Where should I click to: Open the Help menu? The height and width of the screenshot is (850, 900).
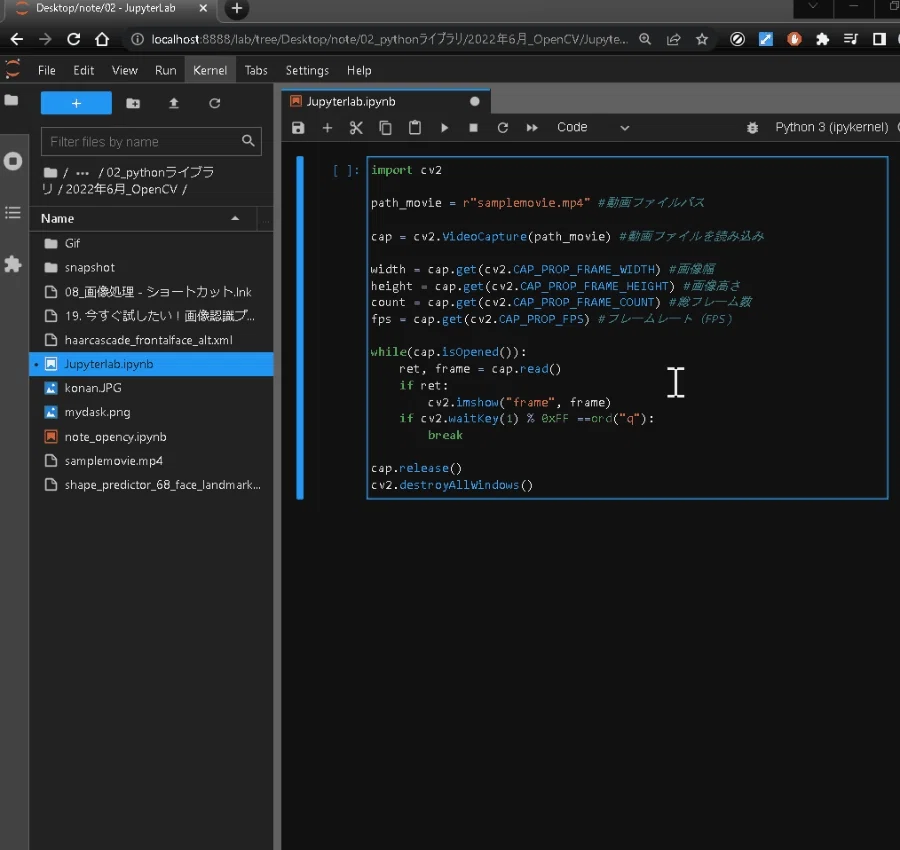(359, 71)
